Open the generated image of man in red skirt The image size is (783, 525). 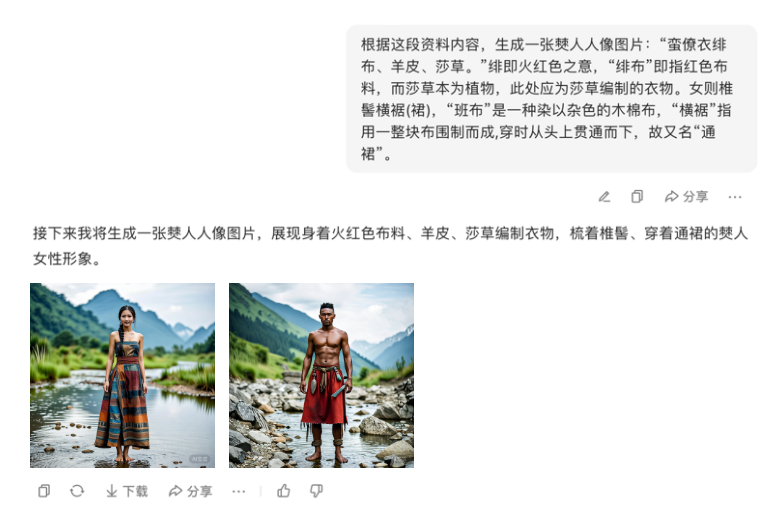[322, 376]
